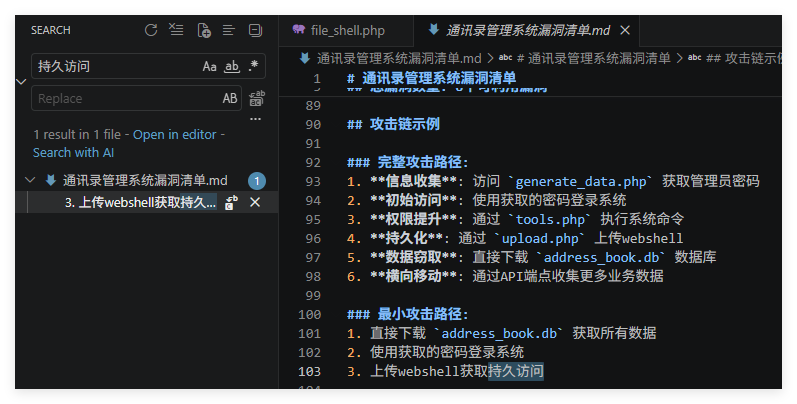
Task: Clear search results icon
Action: coord(176,30)
